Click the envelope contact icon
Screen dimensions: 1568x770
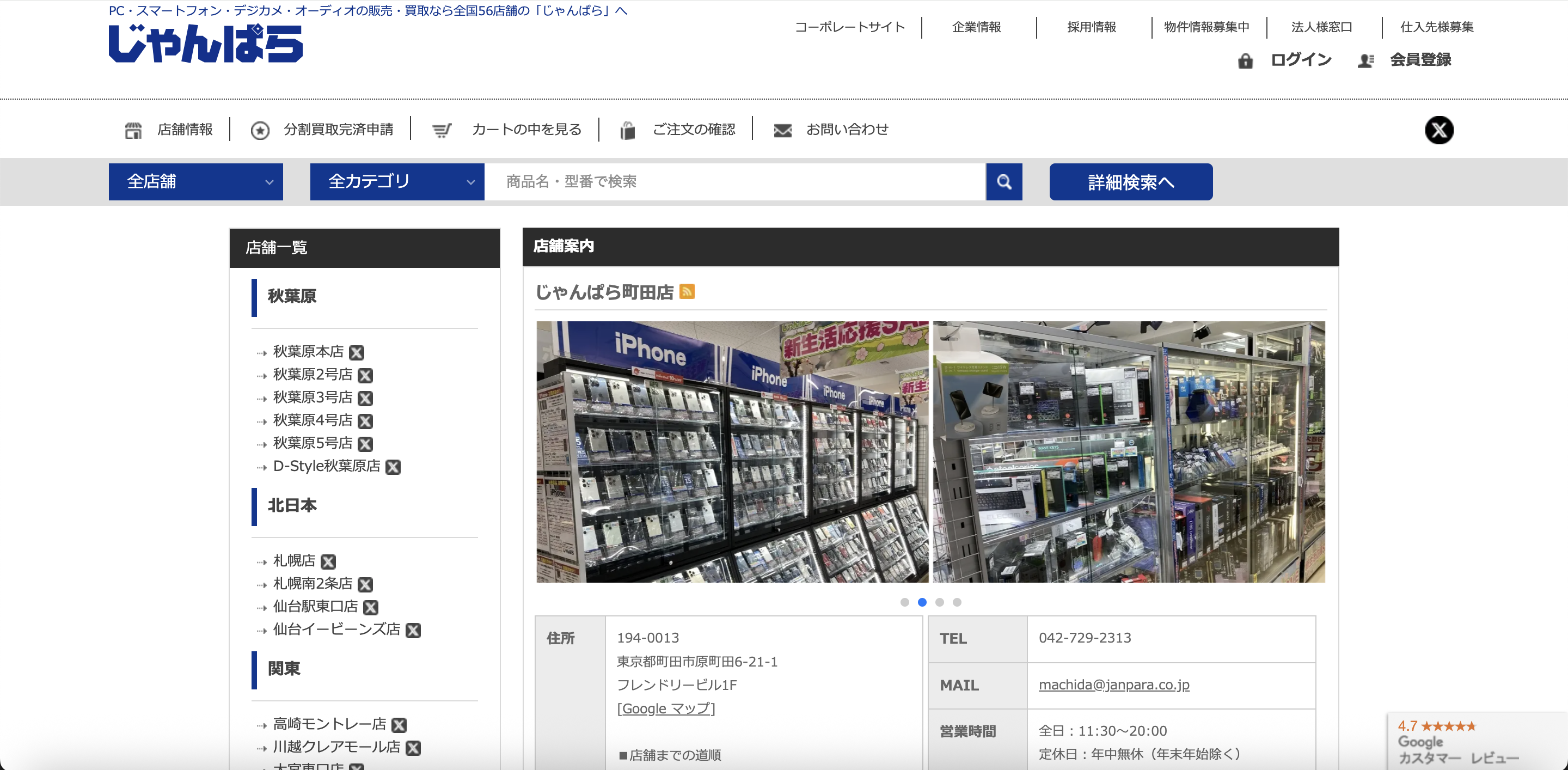pos(783,130)
